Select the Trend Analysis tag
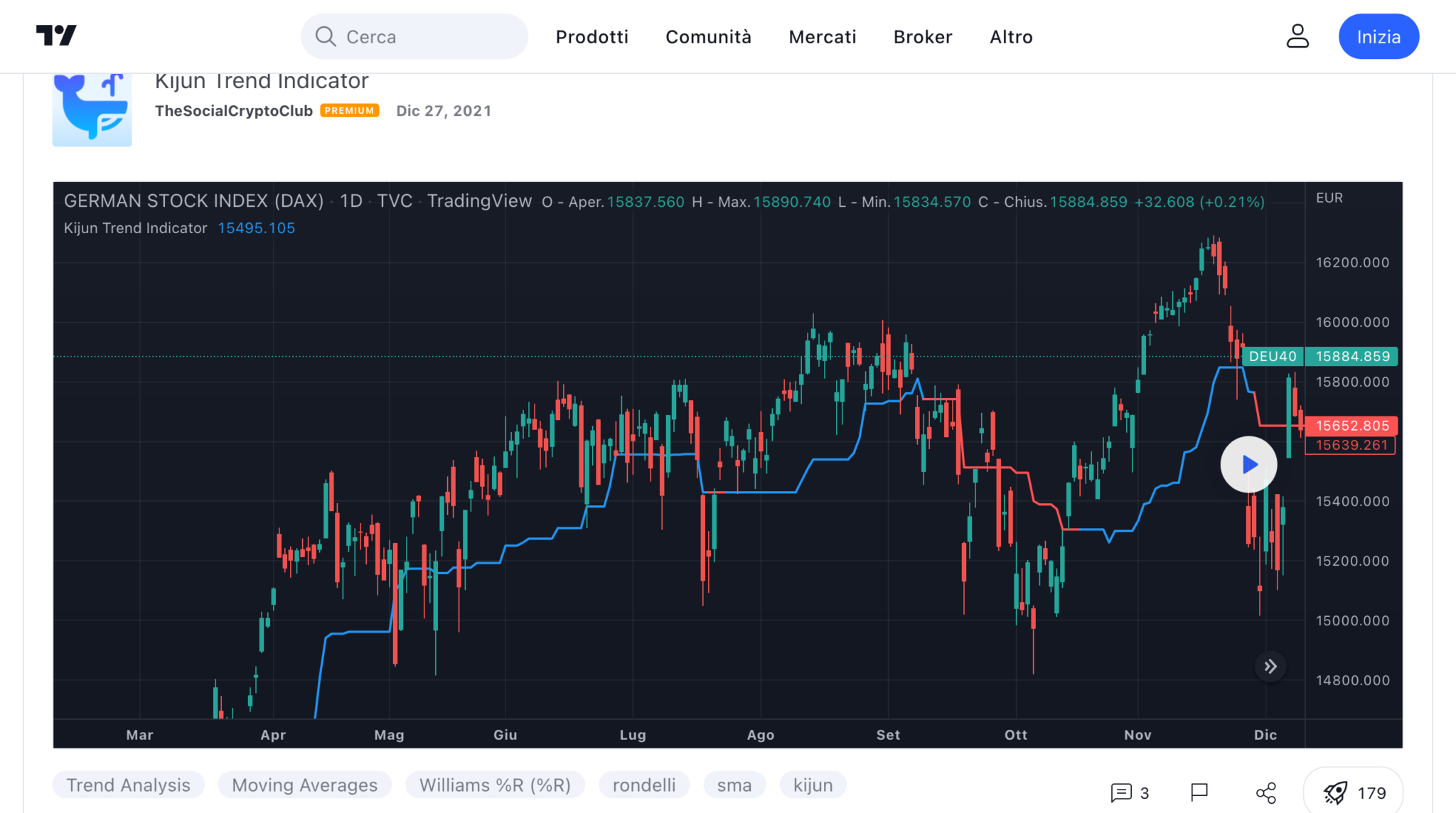Image resolution: width=1456 pixels, height=813 pixels. [128, 785]
